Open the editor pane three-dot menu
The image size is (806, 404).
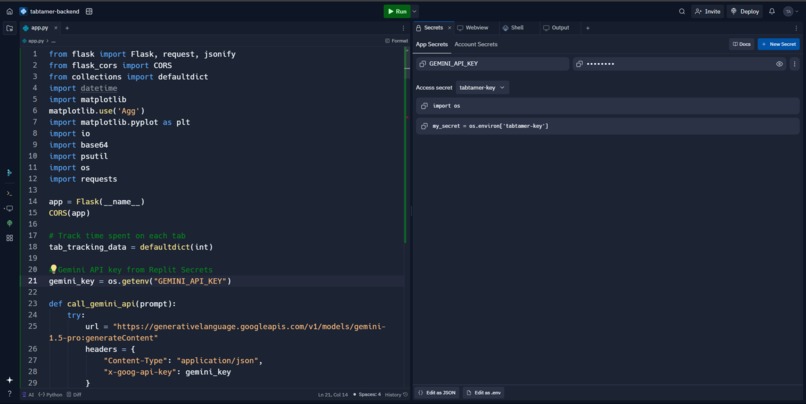pos(403,28)
